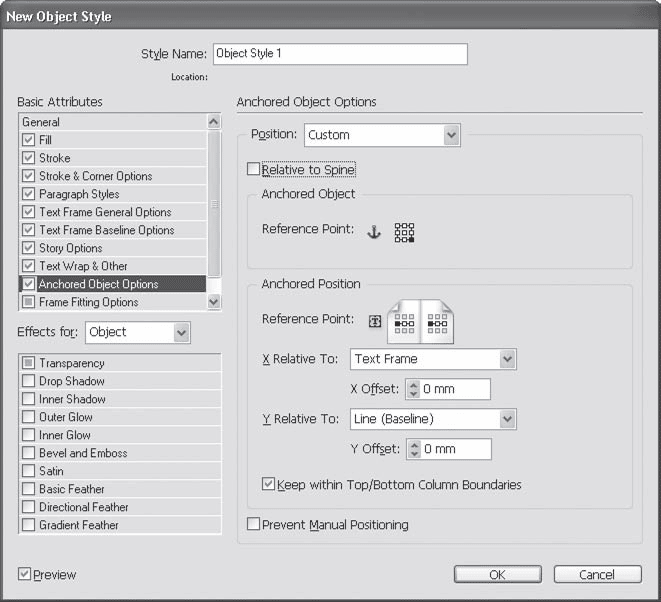The height and width of the screenshot is (602, 661).
Task: Enable Prevent Manual Positioning
Action: (254, 524)
